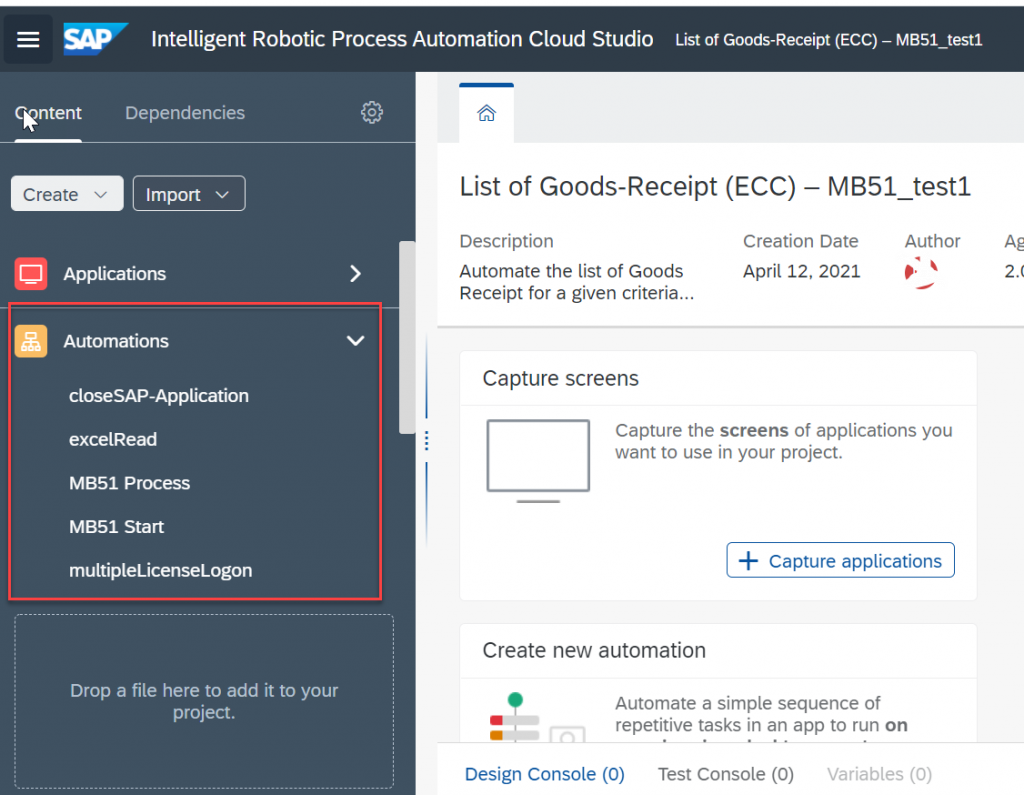Open the Create dropdown menu
This screenshot has width=1024, height=795.
pos(67,194)
